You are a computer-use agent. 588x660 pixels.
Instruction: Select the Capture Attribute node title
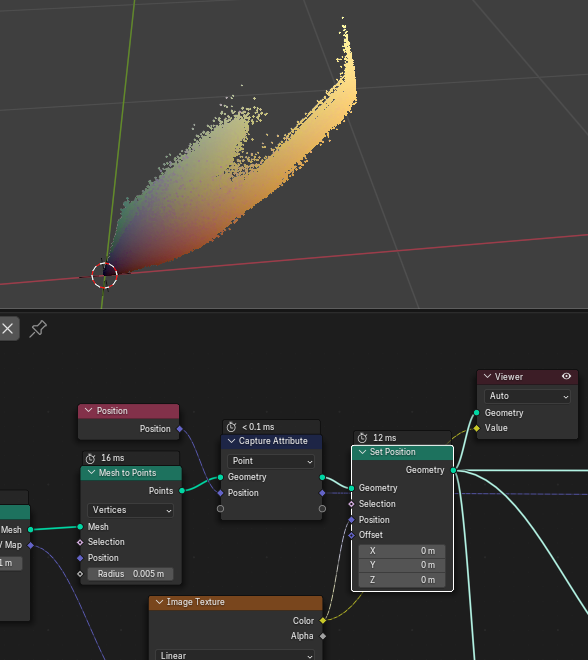pos(273,441)
